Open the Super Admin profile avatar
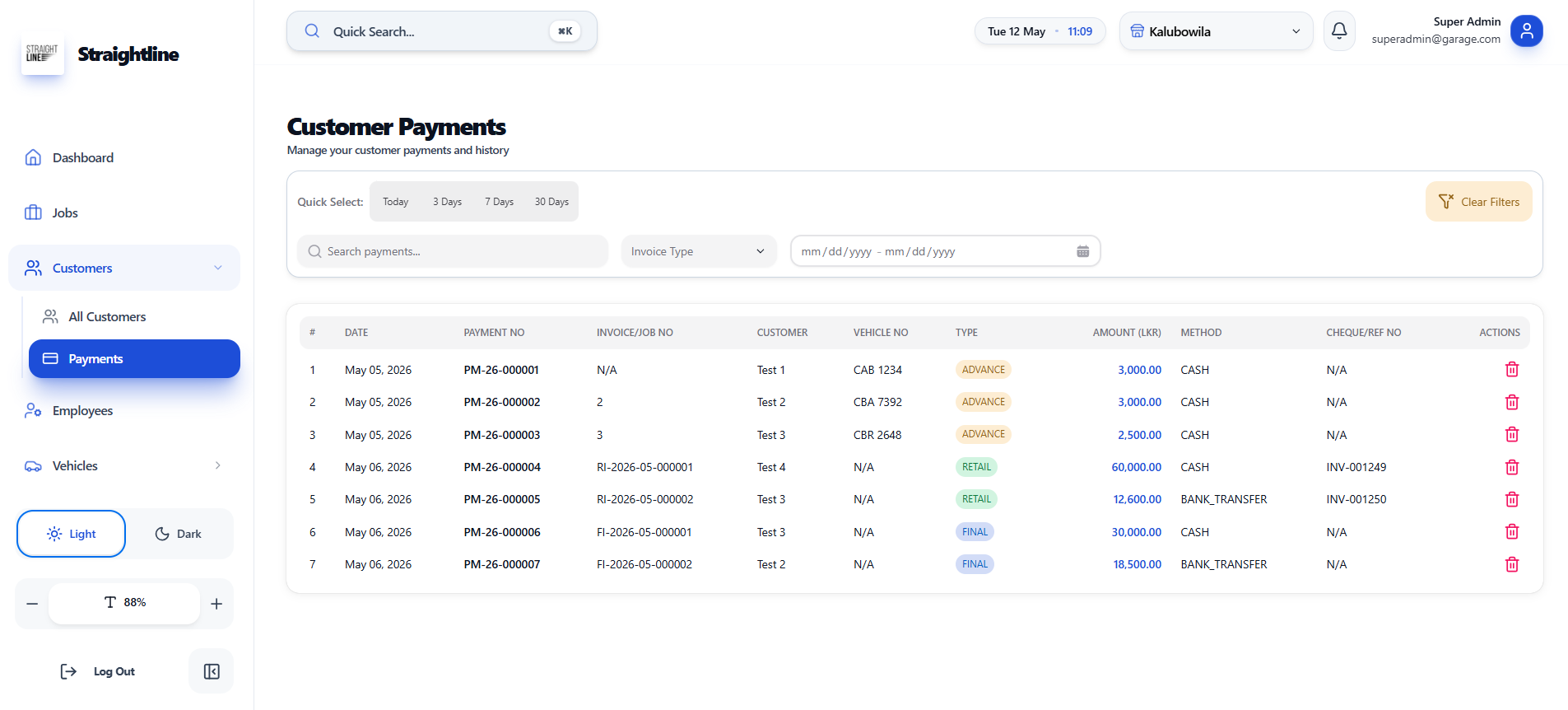Viewport: 1568px width, 710px height. (1526, 31)
